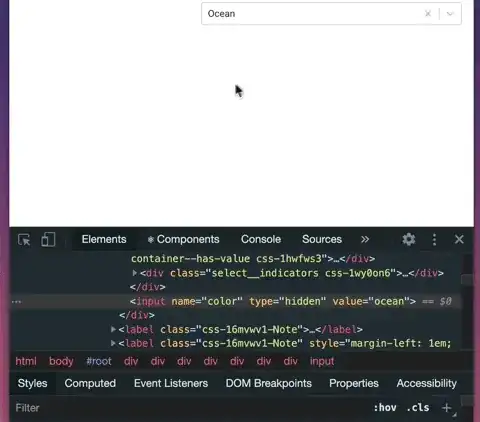The height and width of the screenshot is (422, 480).
Task: Expand the label node with margin-left style
Action: tap(113, 343)
